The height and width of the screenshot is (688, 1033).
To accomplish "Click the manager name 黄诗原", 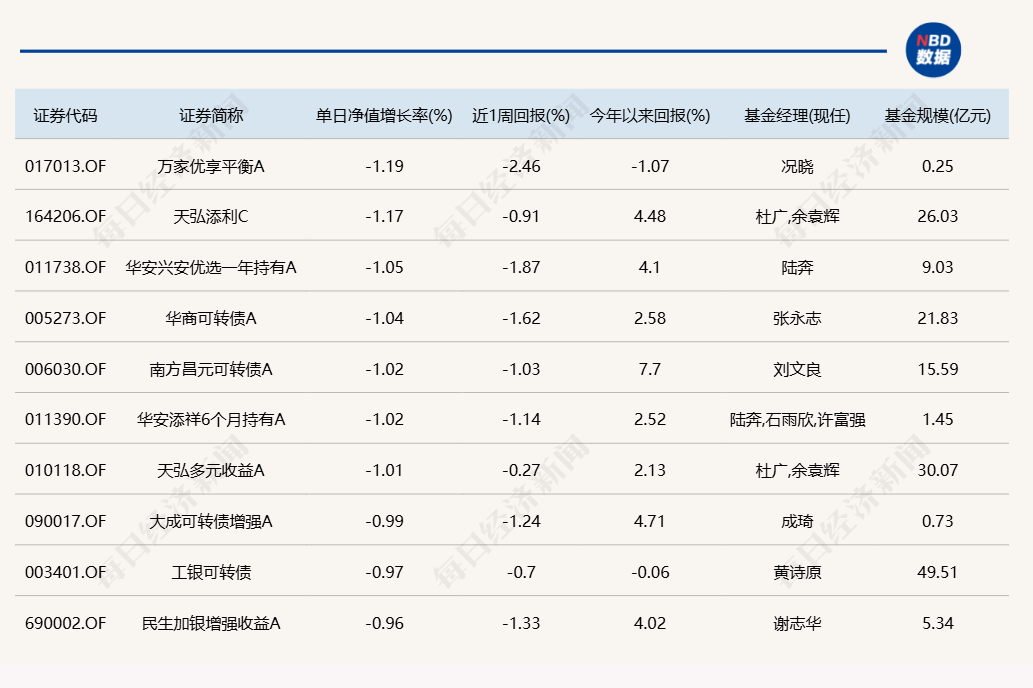I will [x=797, y=572].
